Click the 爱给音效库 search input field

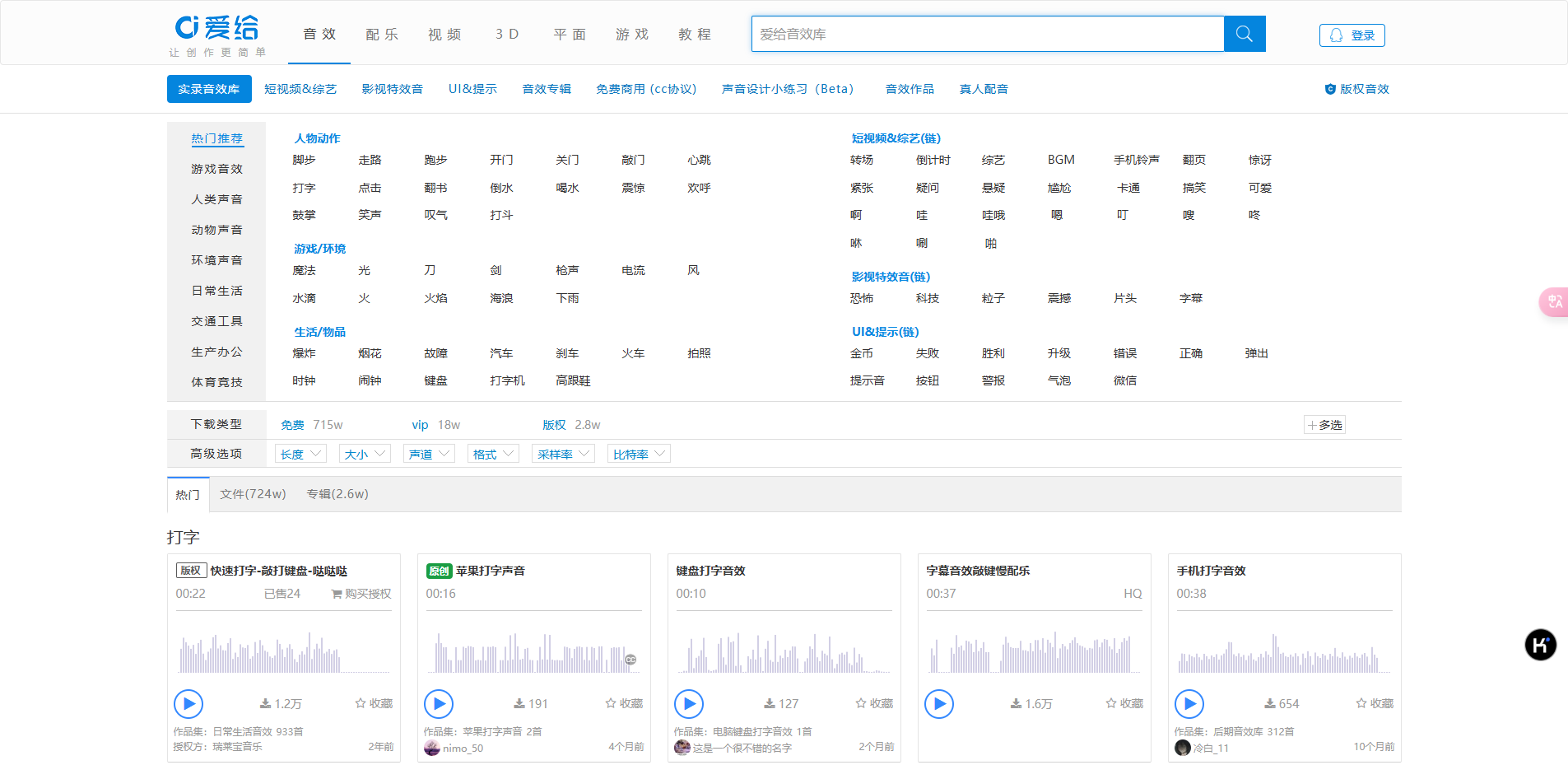[x=987, y=34]
